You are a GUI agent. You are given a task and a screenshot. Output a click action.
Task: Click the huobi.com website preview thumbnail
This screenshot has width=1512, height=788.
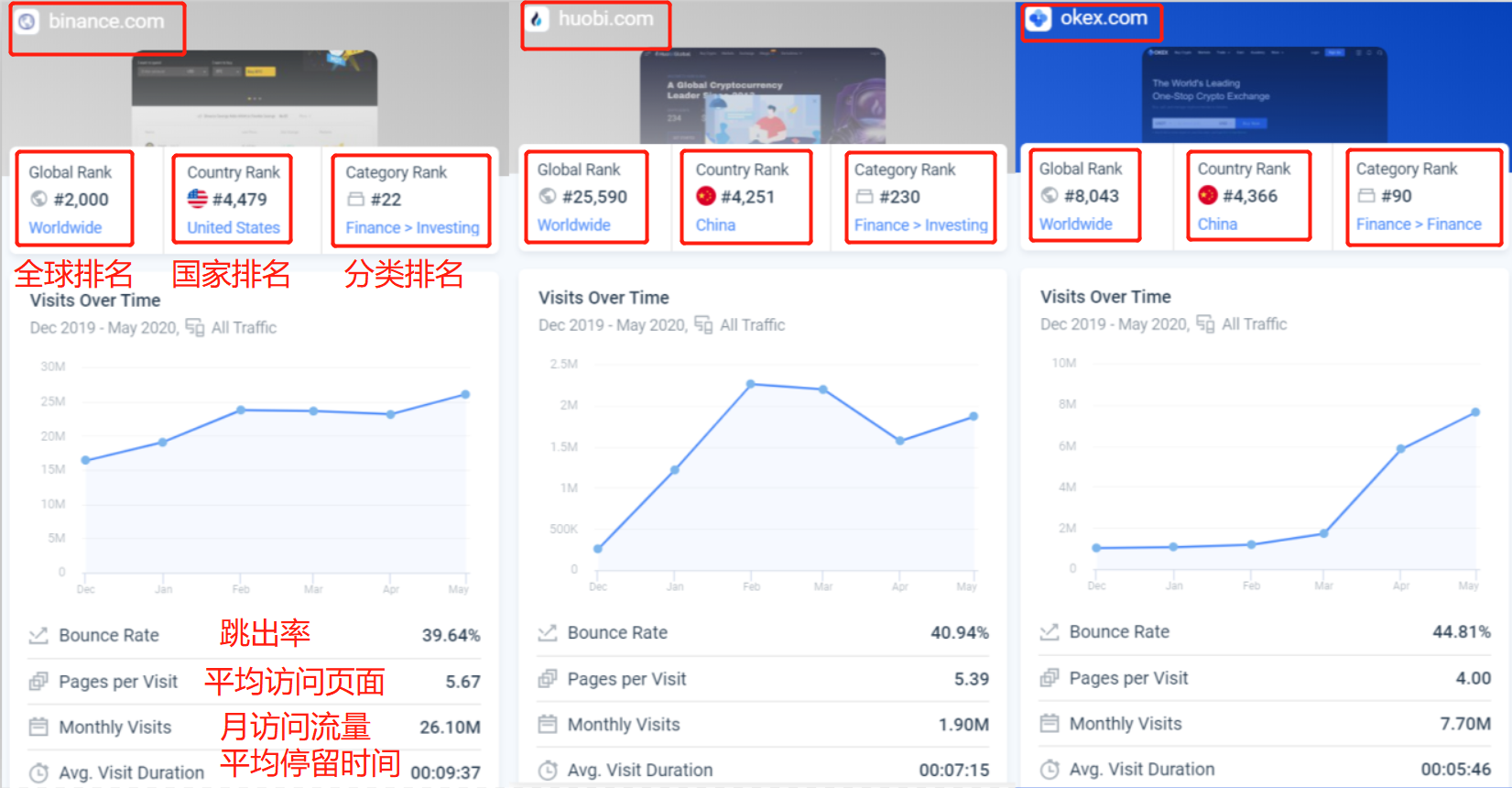pyautogui.click(x=763, y=95)
